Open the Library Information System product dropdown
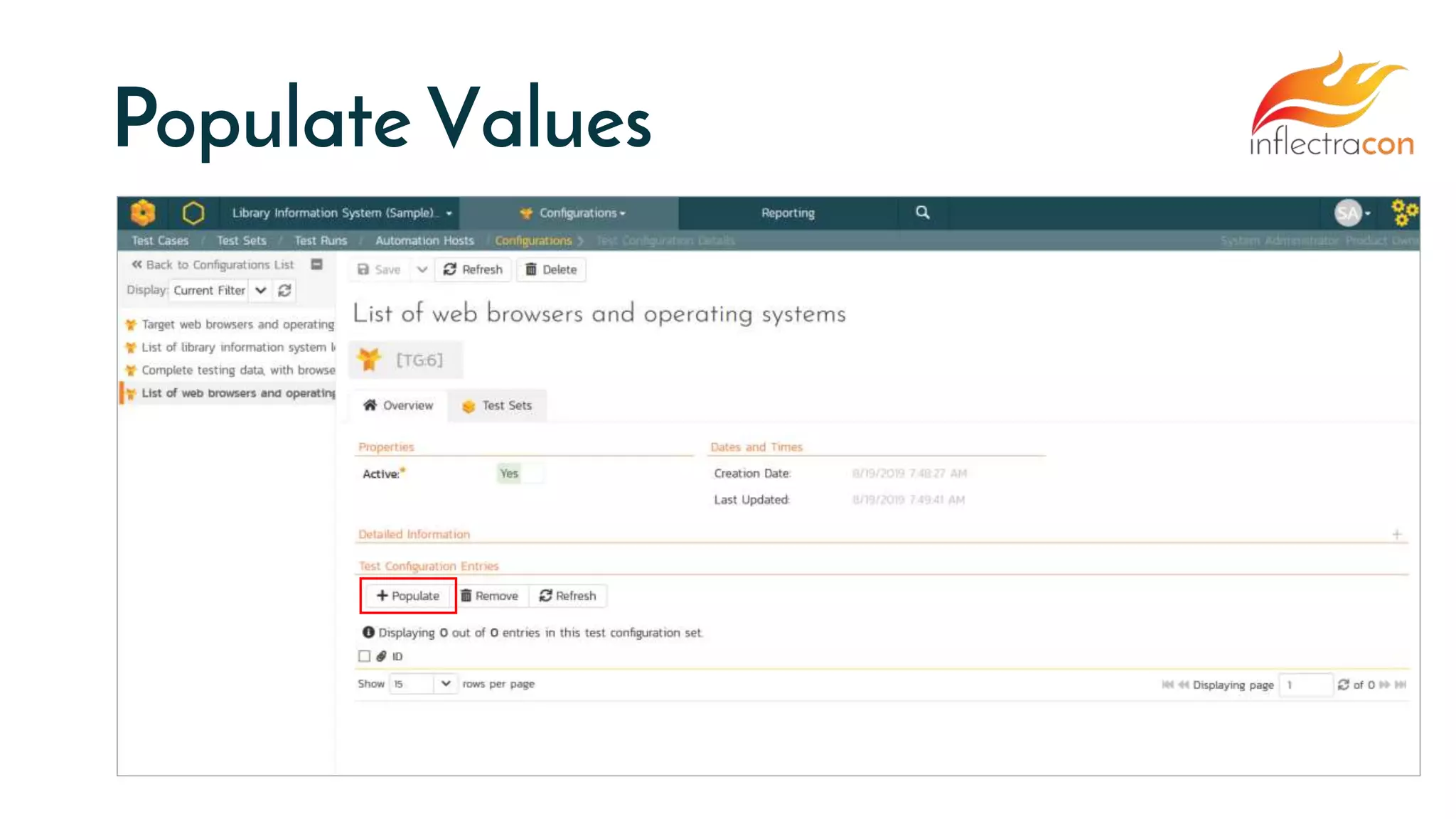The image size is (1456, 819). [x=342, y=213]
